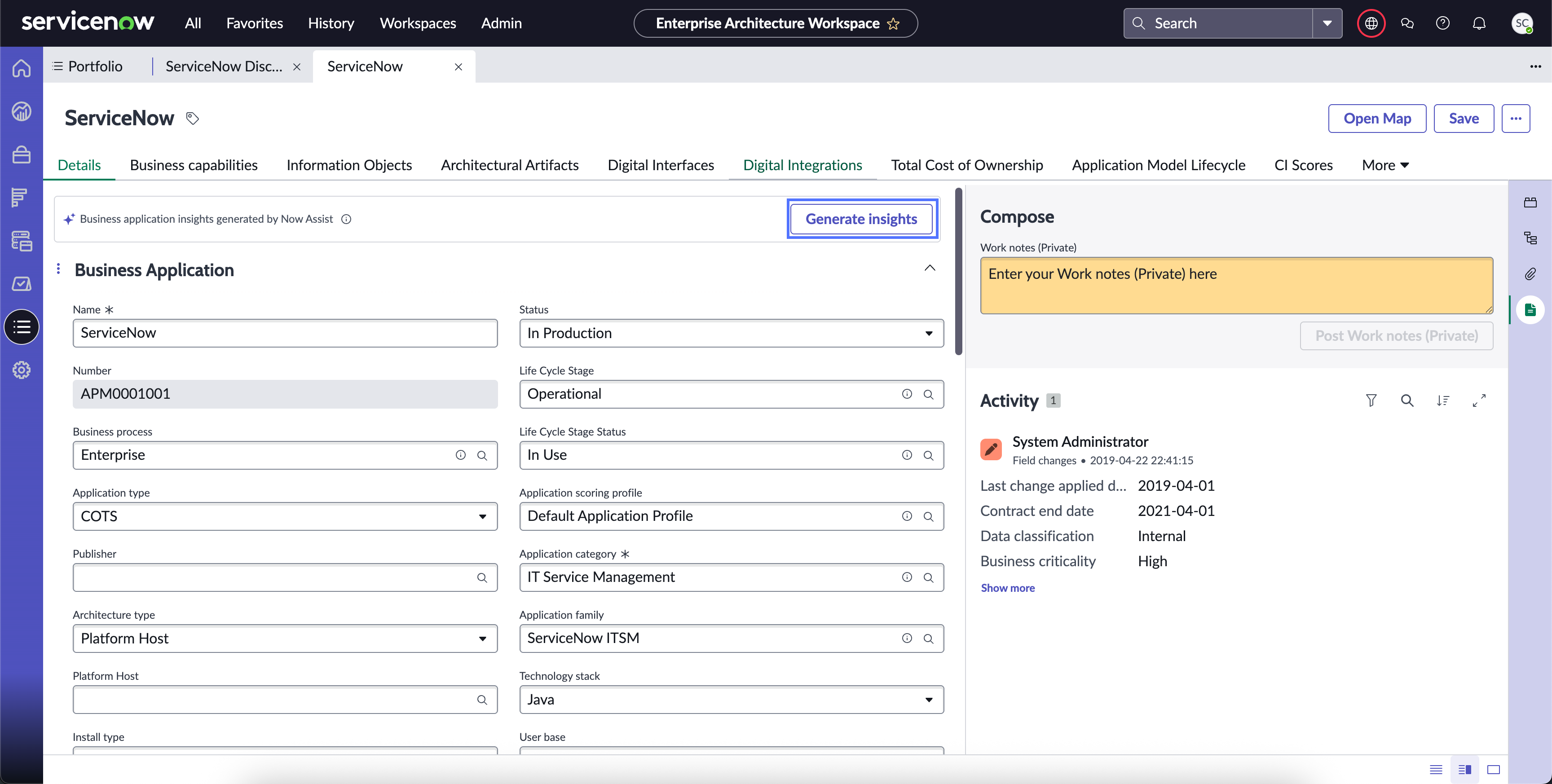Switch to Business capabilities tab

[194, 165]
